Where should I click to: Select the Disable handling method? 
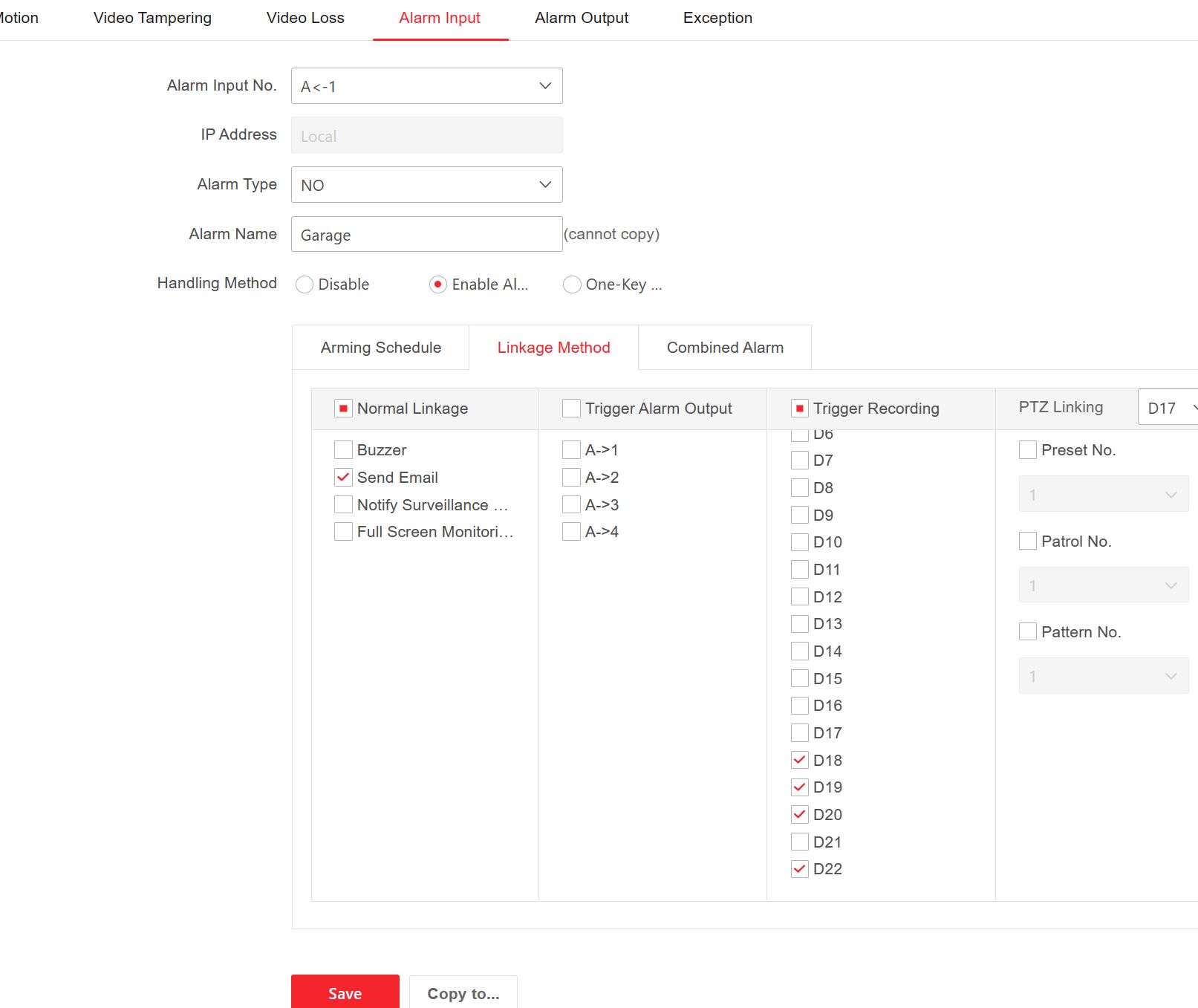click(x=305, y=284)
